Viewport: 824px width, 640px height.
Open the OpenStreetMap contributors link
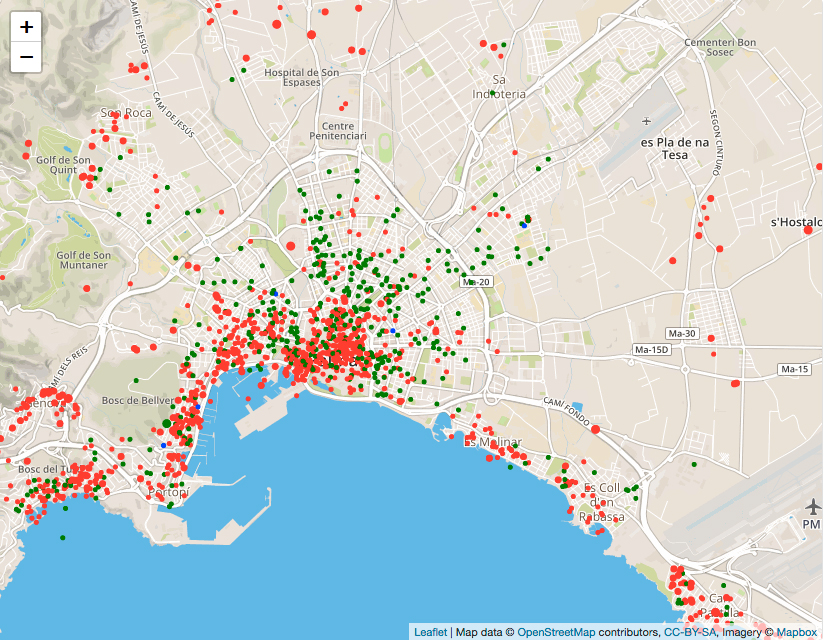(577, 632)
